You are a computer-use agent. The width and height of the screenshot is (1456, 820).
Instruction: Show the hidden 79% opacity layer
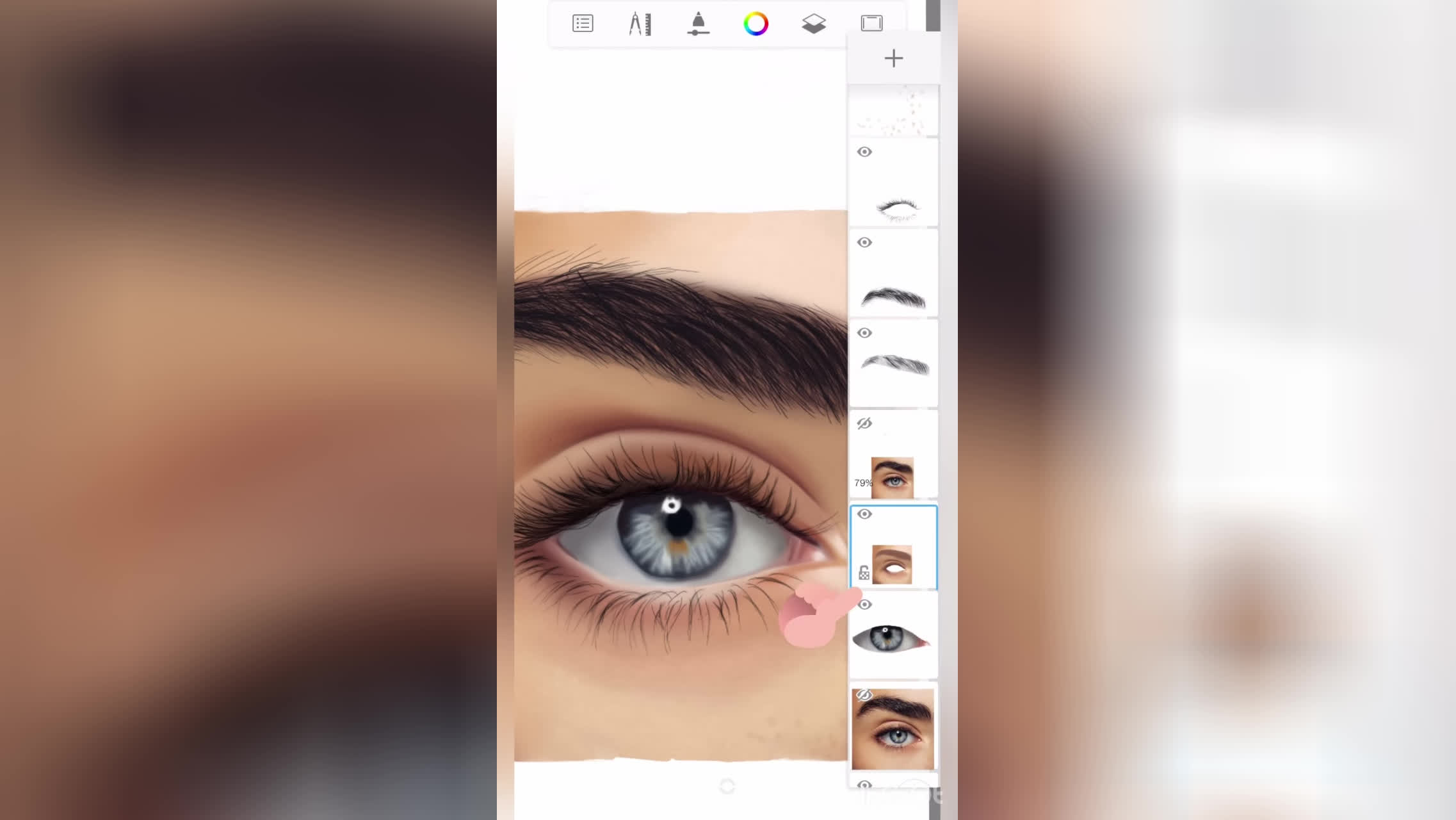(x=864, y=423)
